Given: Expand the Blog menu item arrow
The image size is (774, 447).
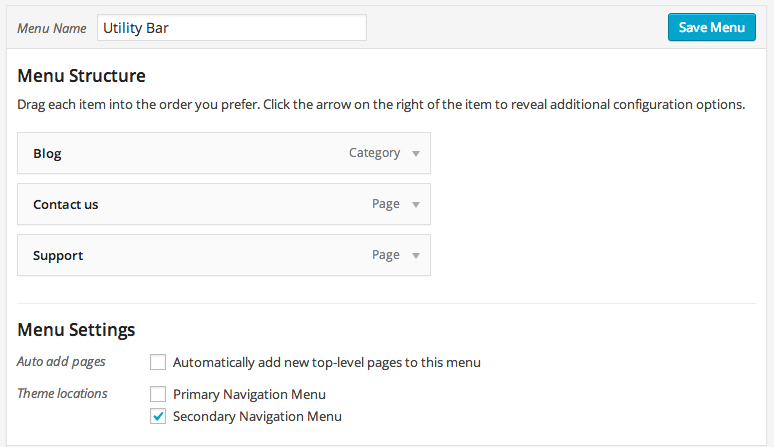Looking at the screenshot, I should click(x=416, y=154).
